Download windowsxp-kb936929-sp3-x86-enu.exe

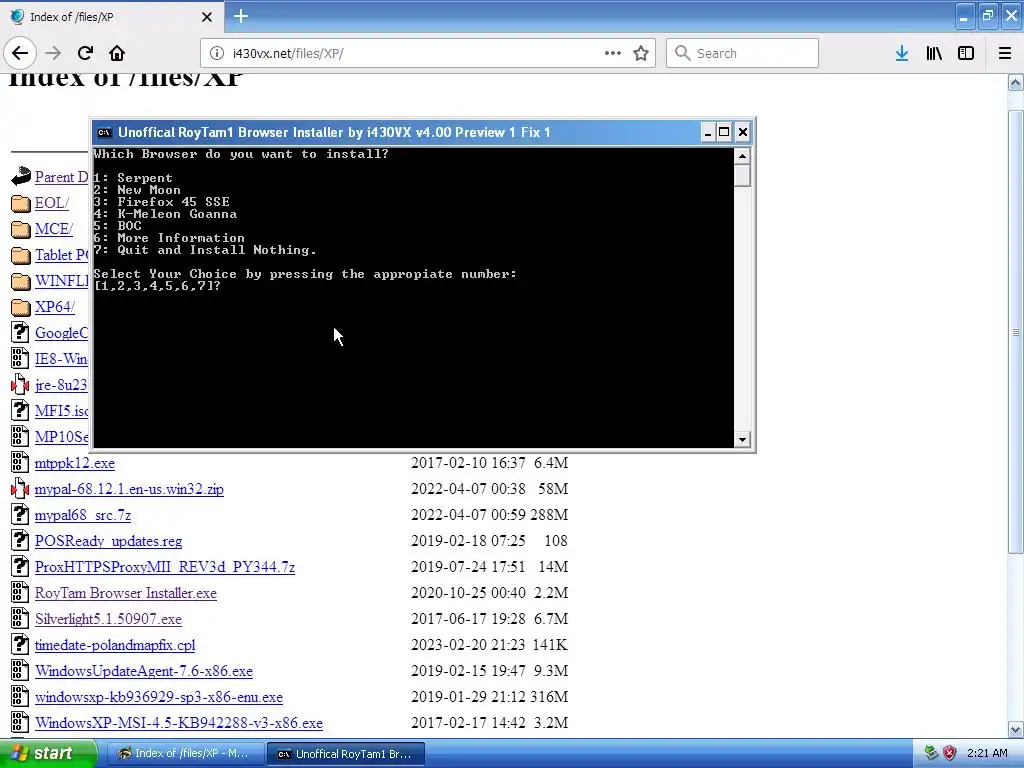tap(159, 697)
